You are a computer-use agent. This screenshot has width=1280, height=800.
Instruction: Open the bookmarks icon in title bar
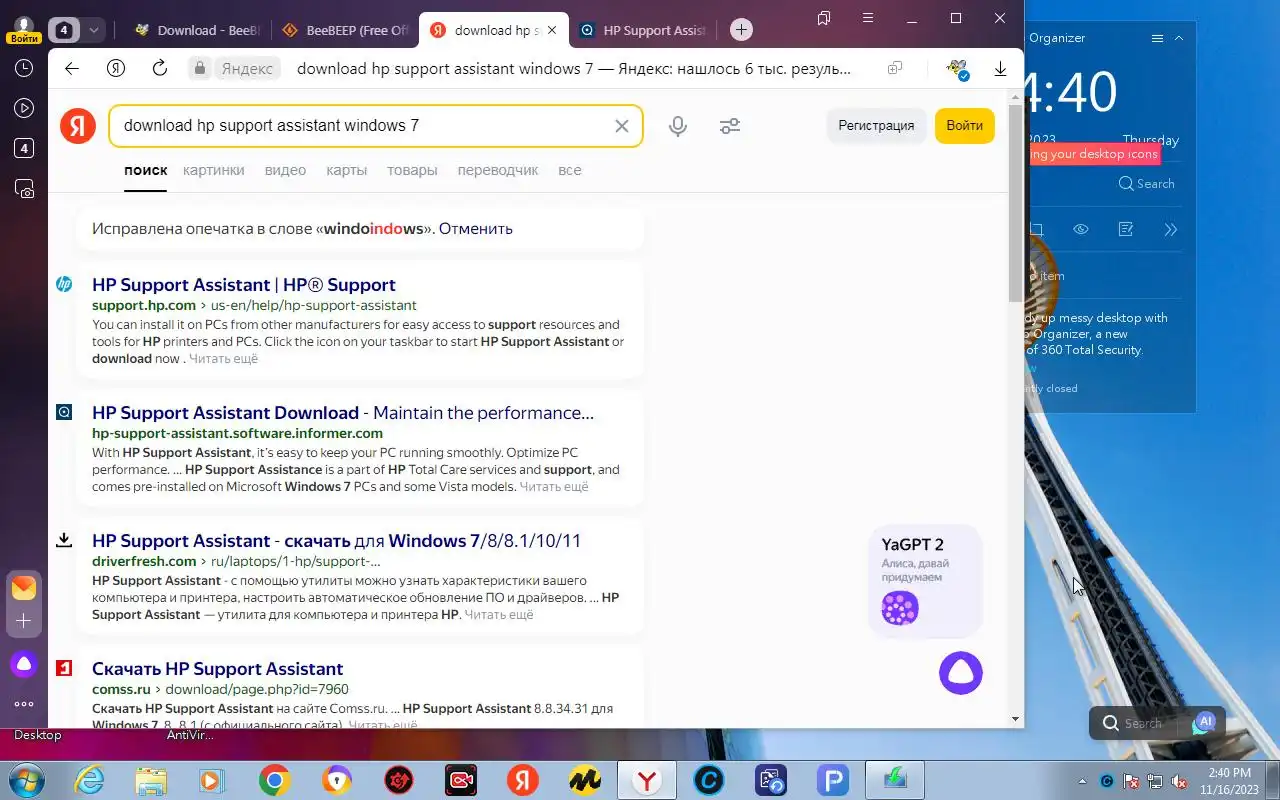pos(824,19)
